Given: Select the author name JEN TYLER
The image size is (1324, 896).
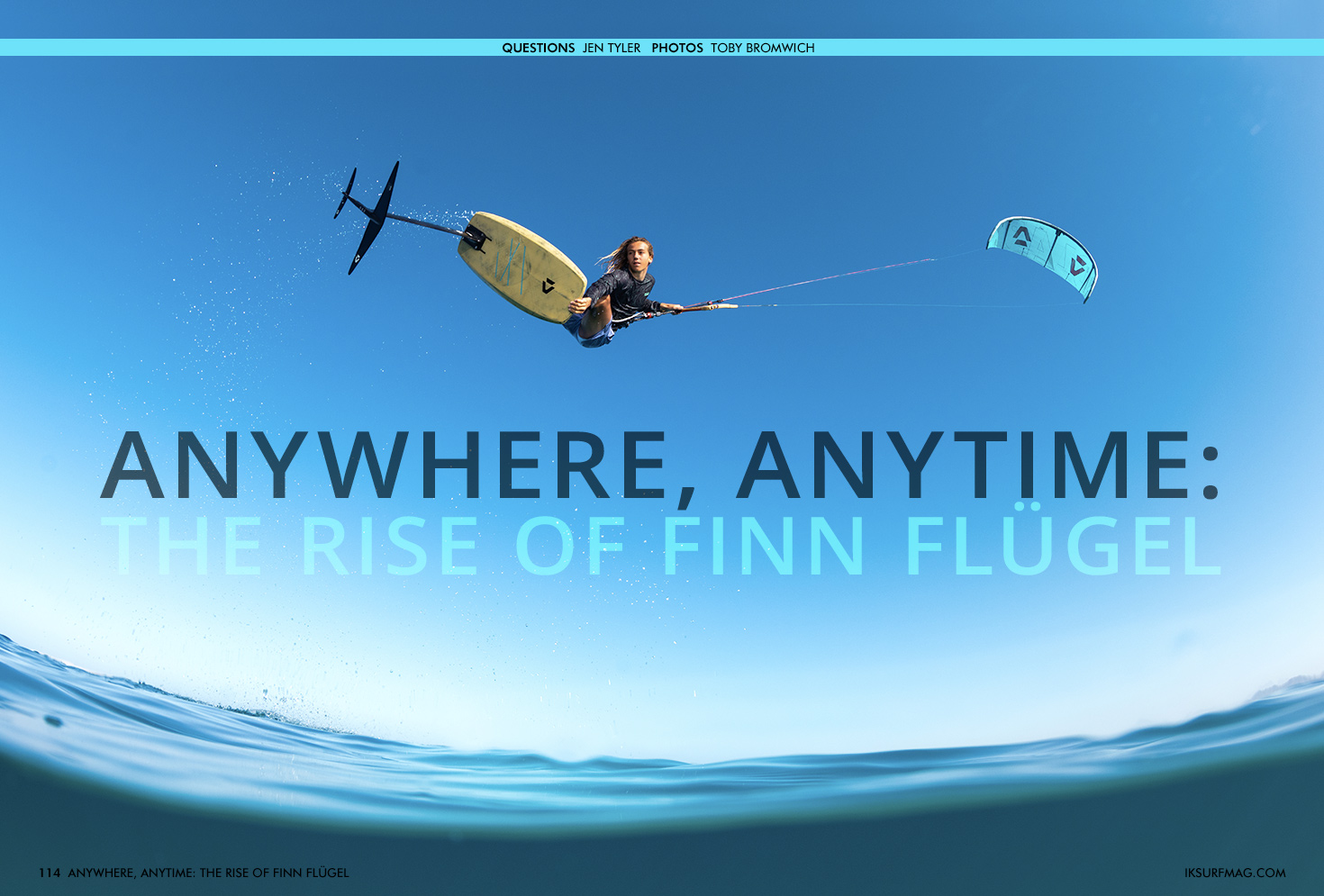Looking at the screenshot, I should [x=612, y=48].
